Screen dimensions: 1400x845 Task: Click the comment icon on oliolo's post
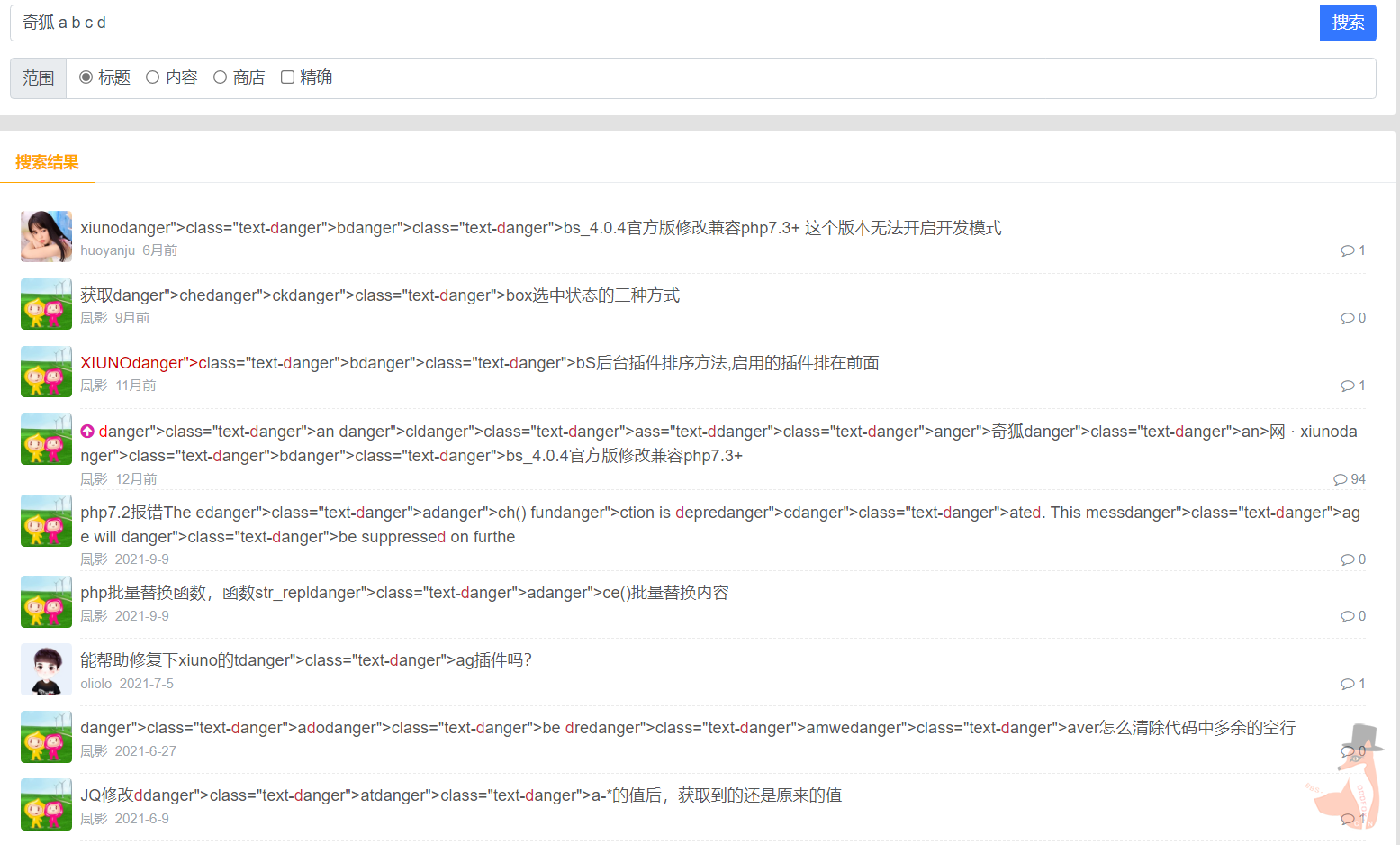(x=1347, y=684)
